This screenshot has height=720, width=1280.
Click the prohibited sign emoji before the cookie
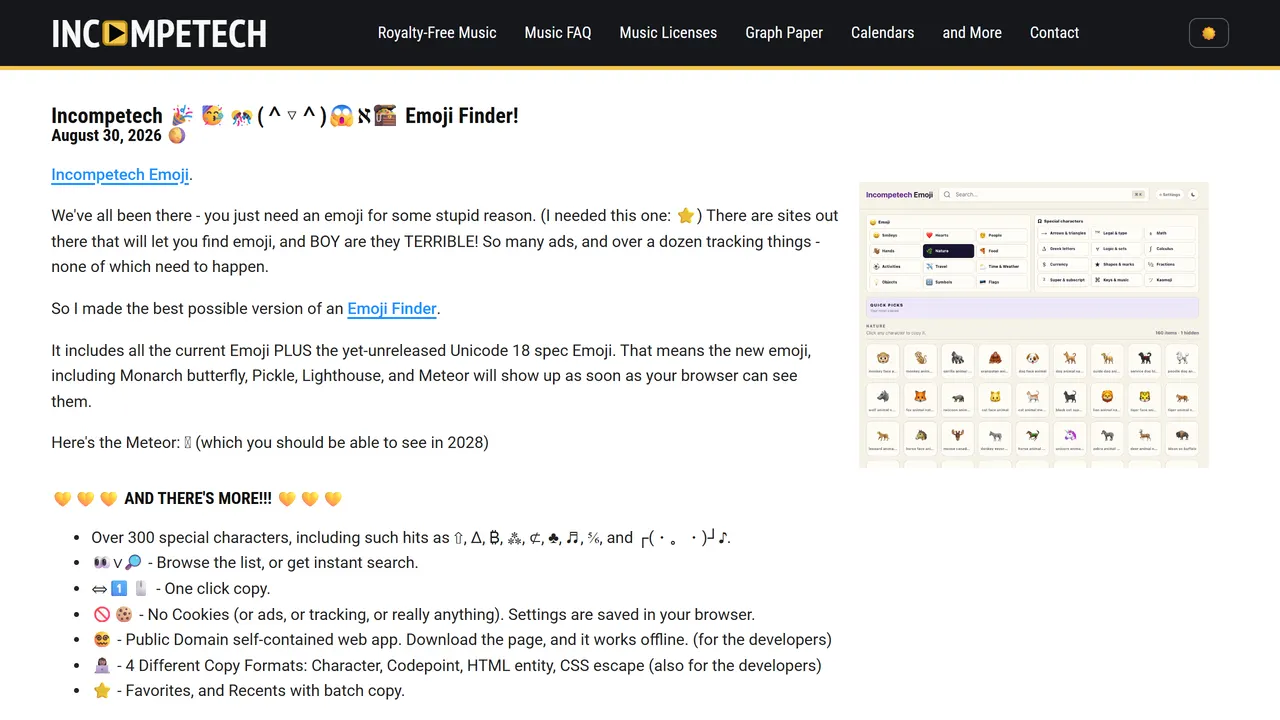(x=100, y=615)
